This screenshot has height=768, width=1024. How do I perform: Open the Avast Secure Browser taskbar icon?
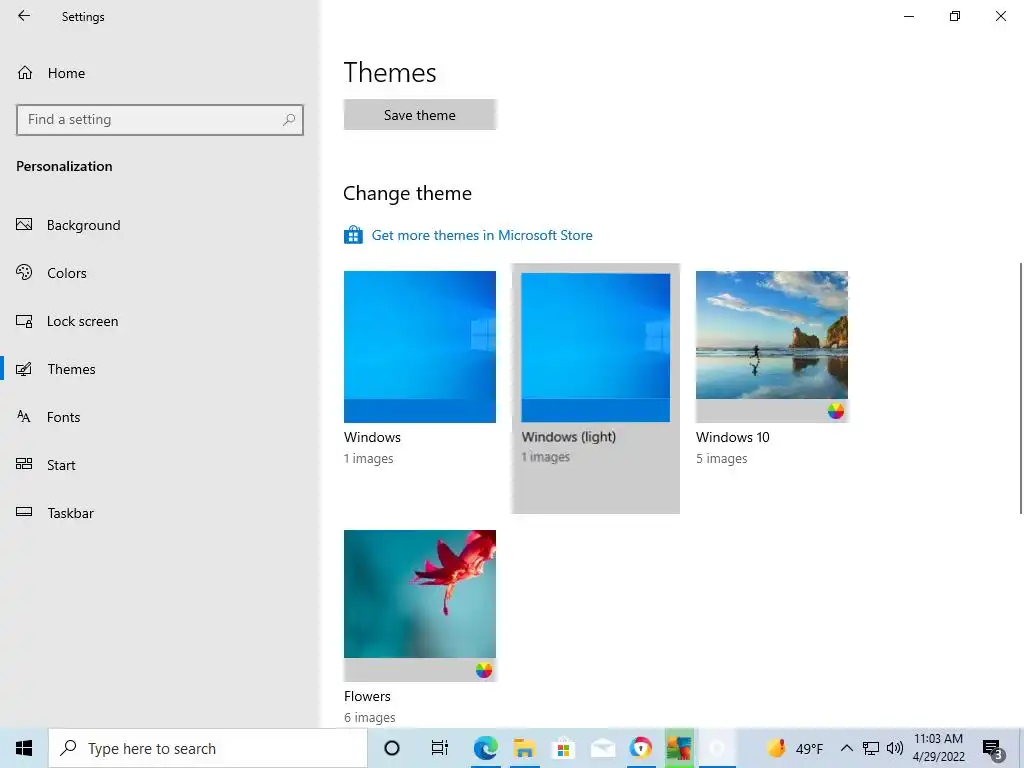pyautogui.click(x=641, y=748)
